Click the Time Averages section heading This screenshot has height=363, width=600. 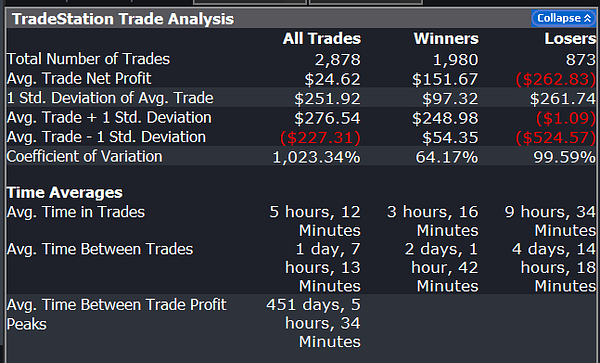[x=65, y=192]
